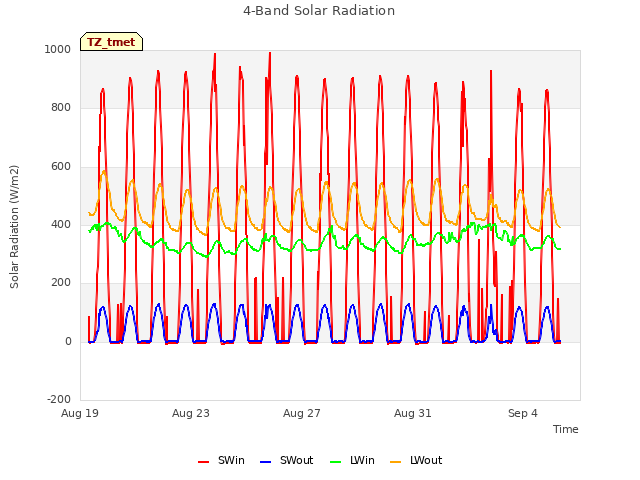Click the chart title 4-Band Solar Radiation
The width and height of the screenshot is (640, 480).
point(319,11)
